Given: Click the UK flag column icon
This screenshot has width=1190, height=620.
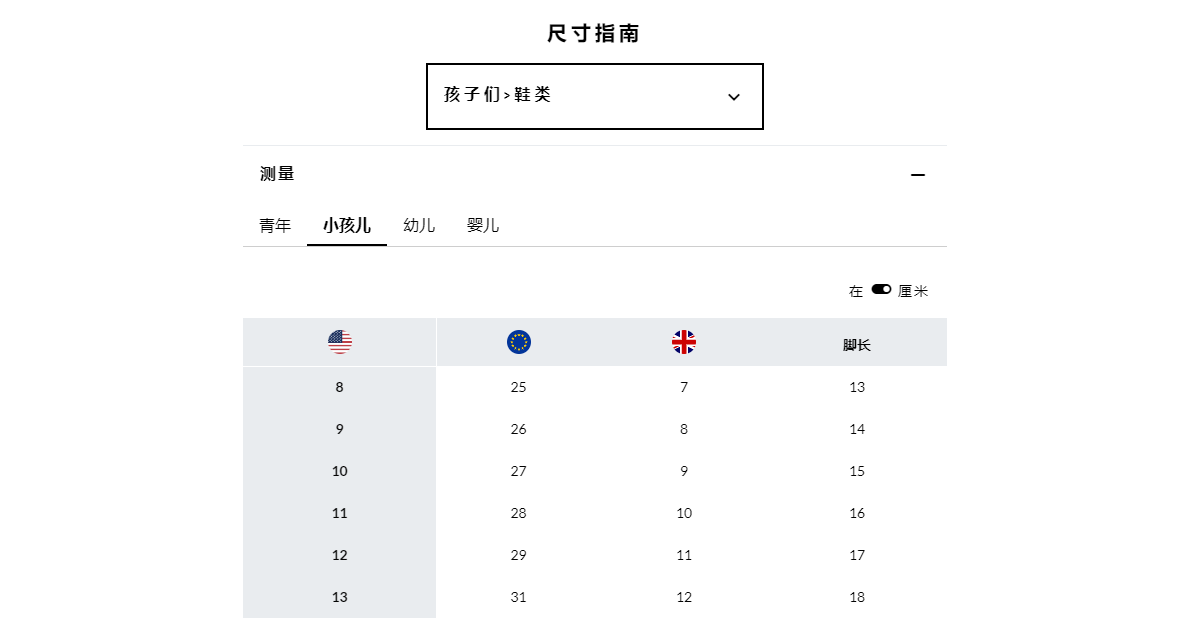Looking at the screenshot, I should (x=684, y=342).
